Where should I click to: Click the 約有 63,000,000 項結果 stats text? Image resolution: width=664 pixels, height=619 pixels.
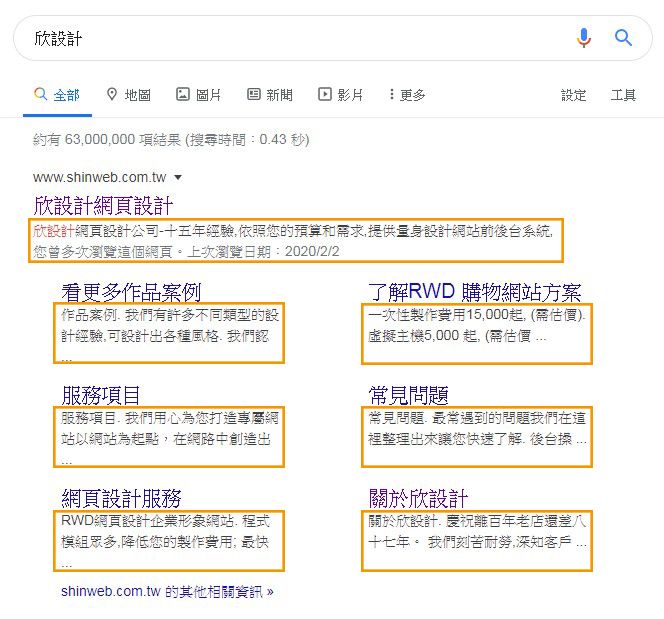pyautogui.click(x=171, y=139)
